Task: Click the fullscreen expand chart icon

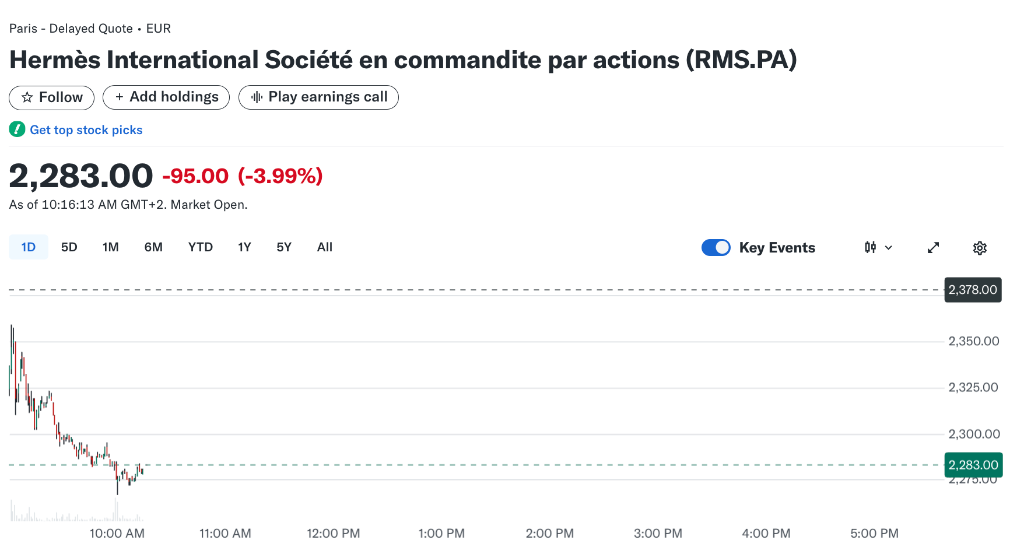Action: [933, 248]
